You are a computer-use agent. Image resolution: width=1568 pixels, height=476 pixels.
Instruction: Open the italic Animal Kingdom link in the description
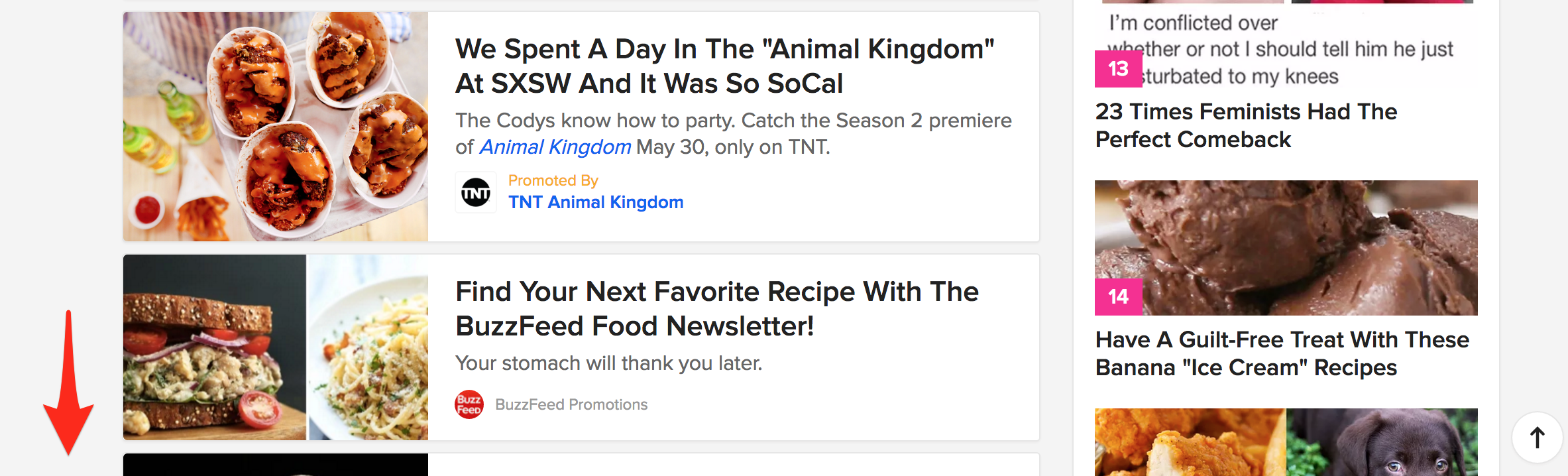click(555, 147)
